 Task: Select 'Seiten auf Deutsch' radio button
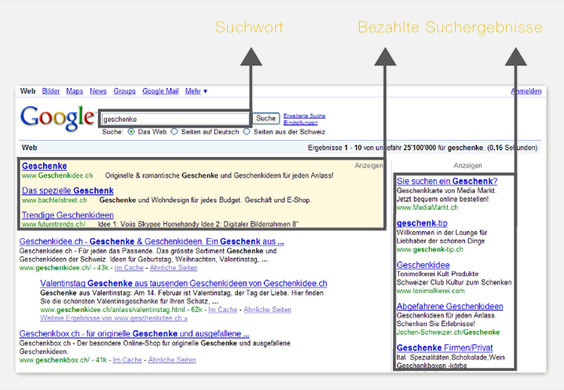coord(174,132)
